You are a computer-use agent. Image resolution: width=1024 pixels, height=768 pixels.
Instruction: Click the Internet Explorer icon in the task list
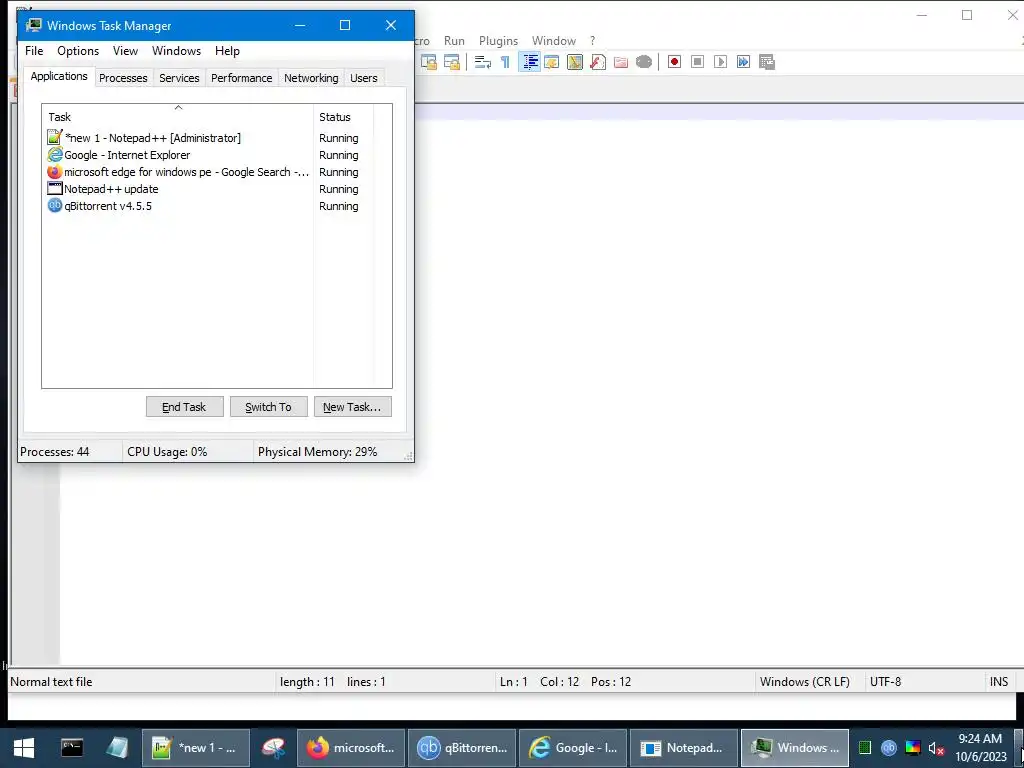[x=54, y=155]
